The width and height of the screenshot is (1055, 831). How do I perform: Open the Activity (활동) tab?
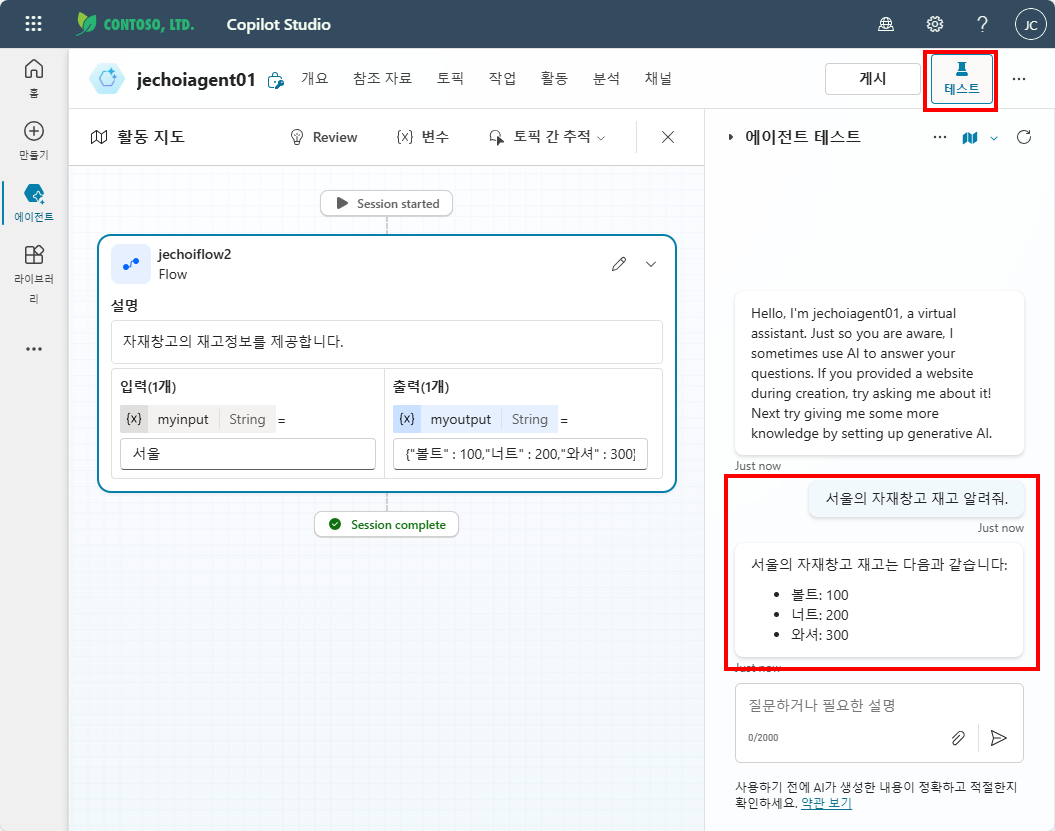point(554,78)
